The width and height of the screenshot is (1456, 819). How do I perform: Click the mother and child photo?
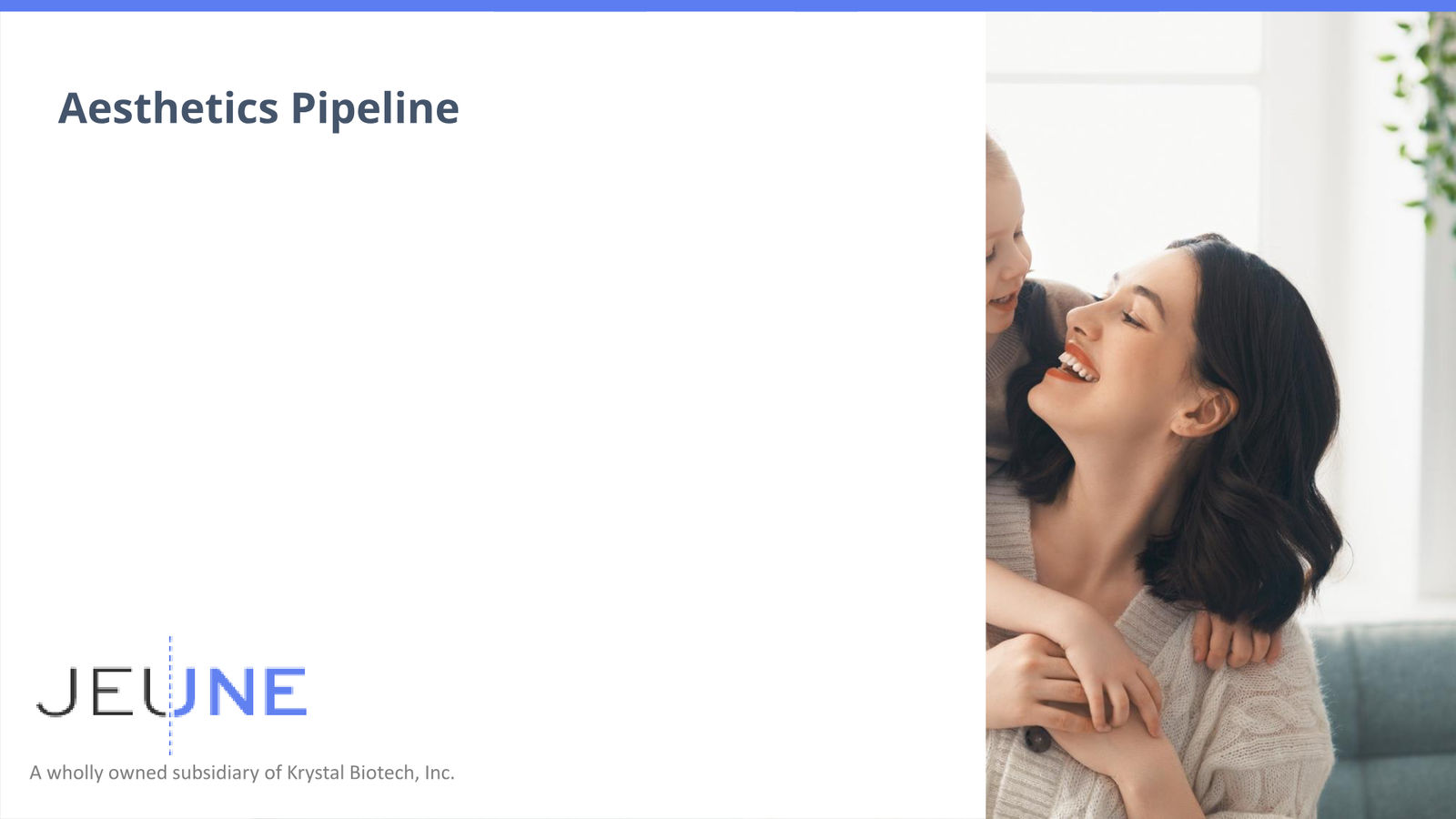tap(1220, 415)
